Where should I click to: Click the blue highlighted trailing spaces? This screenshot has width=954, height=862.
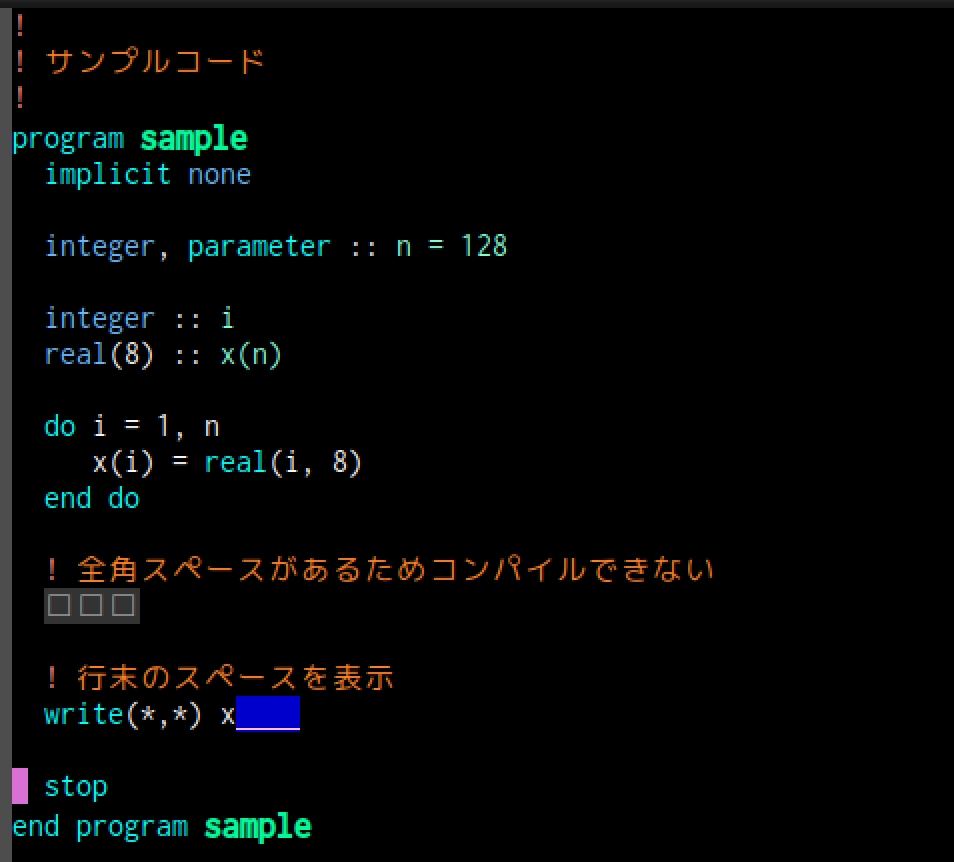point(268,714)
